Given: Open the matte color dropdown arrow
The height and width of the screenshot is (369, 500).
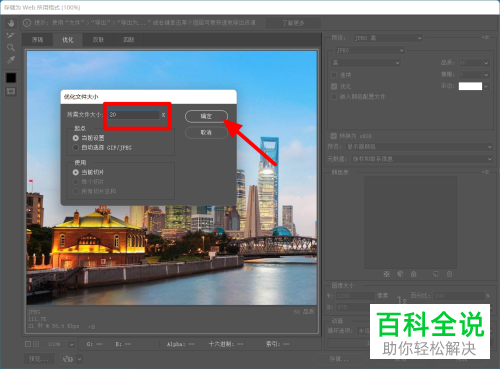Looking at the screenshot, I should [x=486, y=86].
